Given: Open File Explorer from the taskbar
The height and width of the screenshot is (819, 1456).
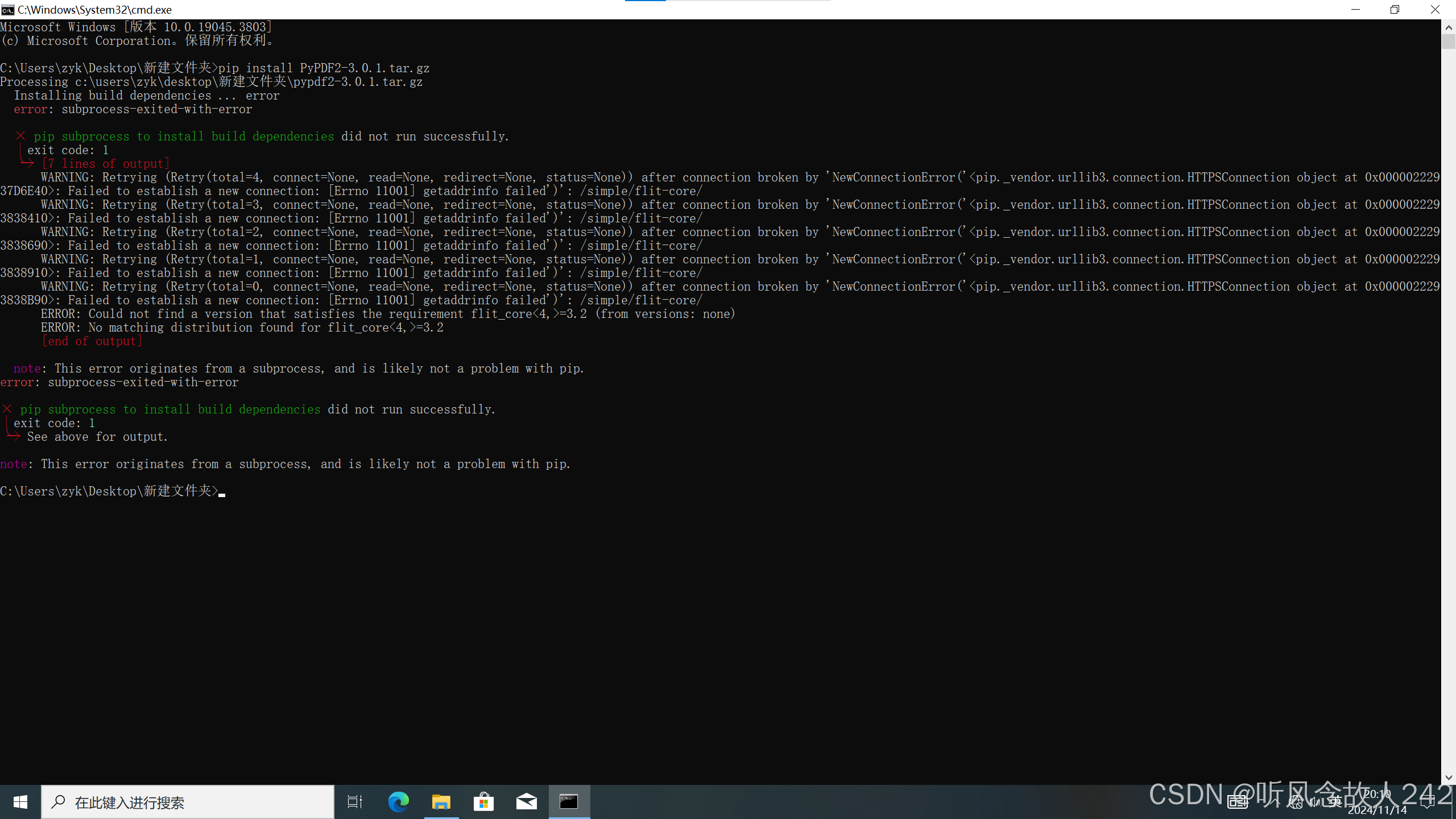Looking at the screenshot, I should click(441, 802).
